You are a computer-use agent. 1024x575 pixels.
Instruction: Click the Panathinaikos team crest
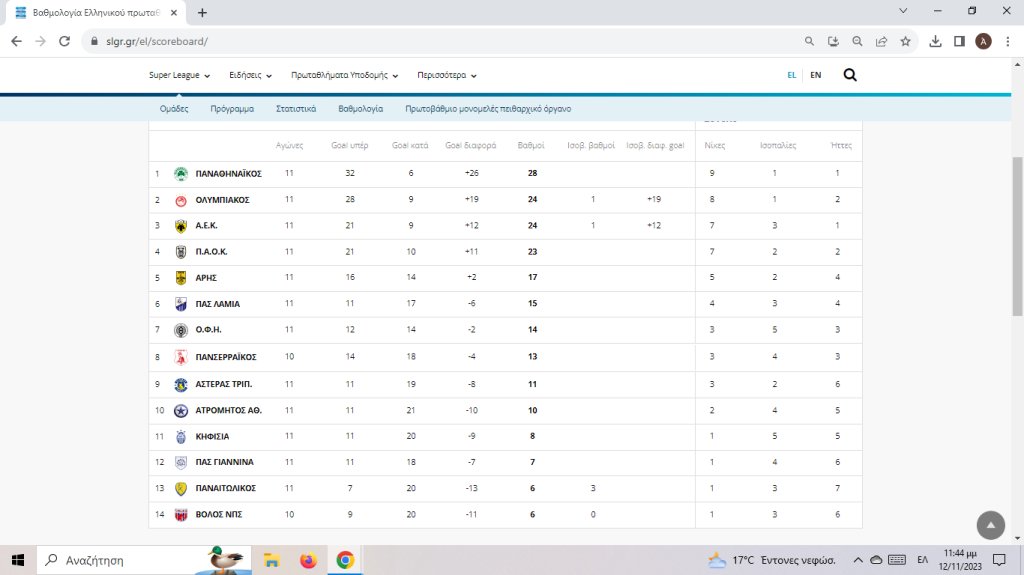point(181,174)
